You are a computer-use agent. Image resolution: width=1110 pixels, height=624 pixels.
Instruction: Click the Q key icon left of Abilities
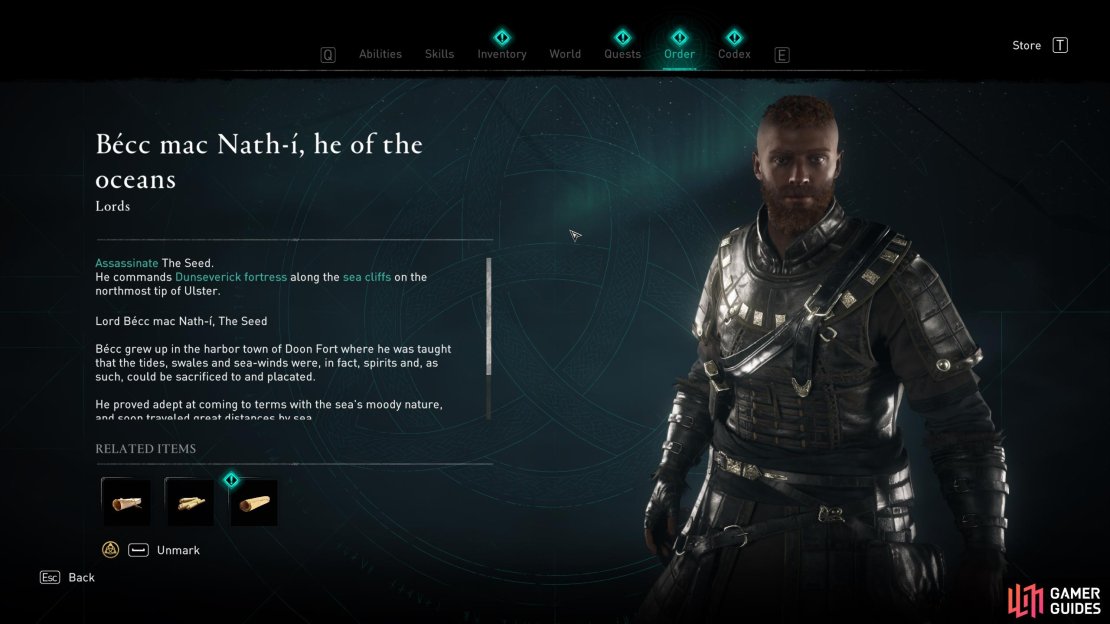tap(328, 55)
